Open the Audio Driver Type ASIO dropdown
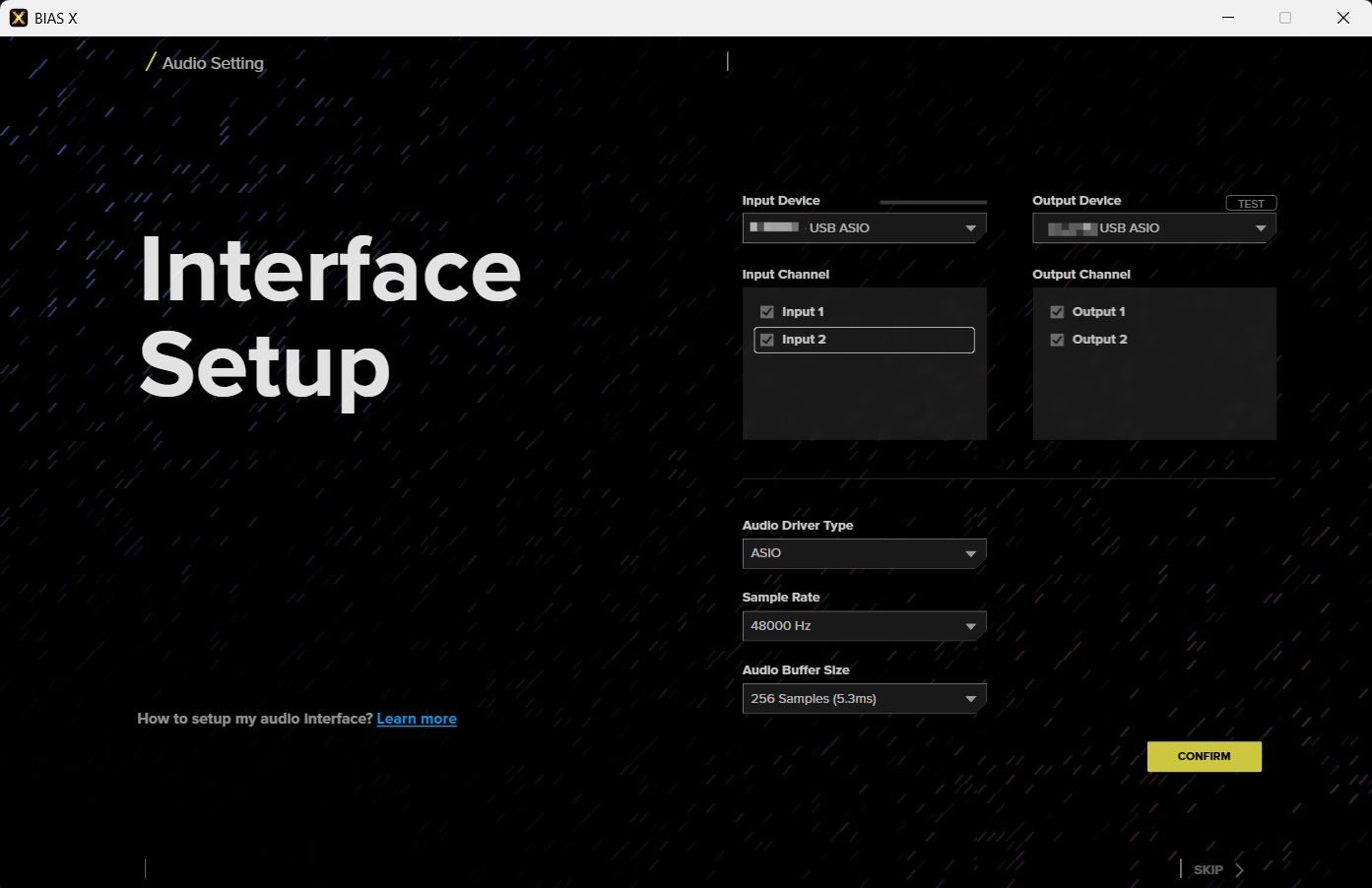The width and height of the screenshot is (1372, 888). coord(863,553)
